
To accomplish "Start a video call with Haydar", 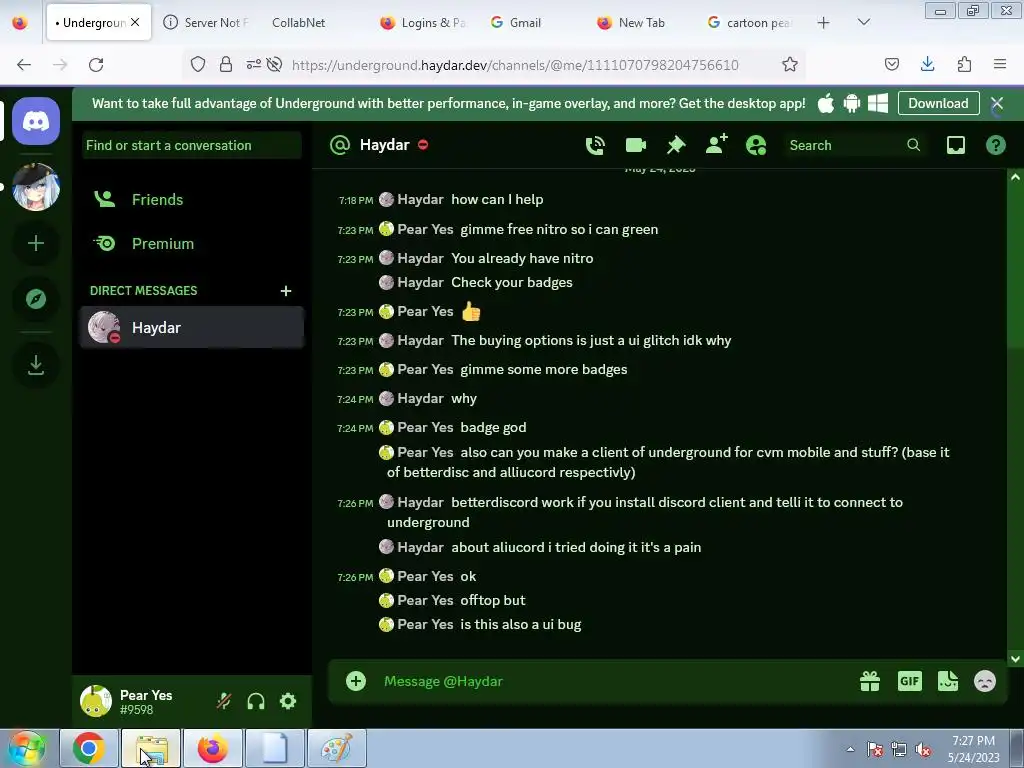I will tap(635, 145).
